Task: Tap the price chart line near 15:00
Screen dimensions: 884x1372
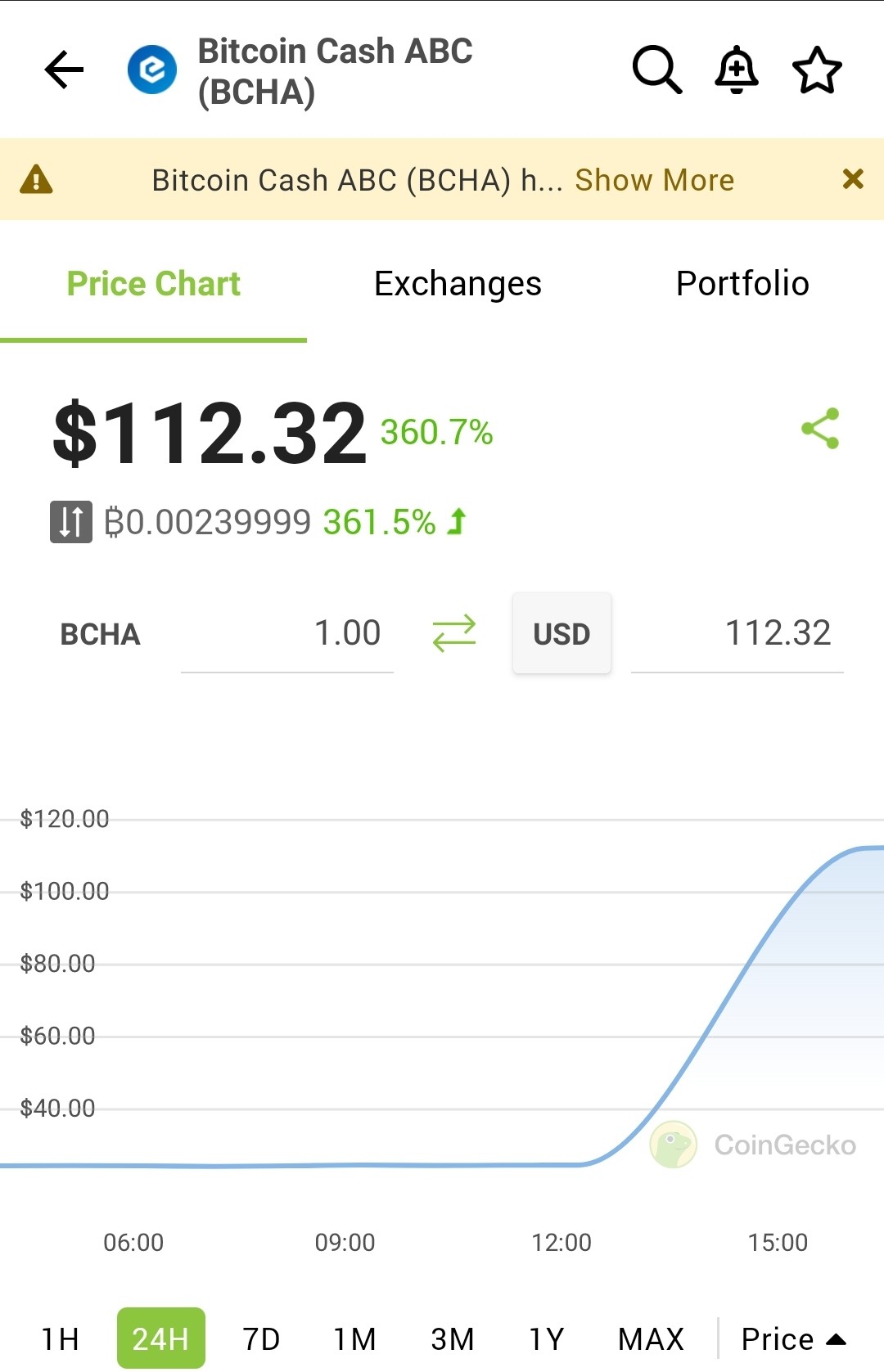Action: 778,915
